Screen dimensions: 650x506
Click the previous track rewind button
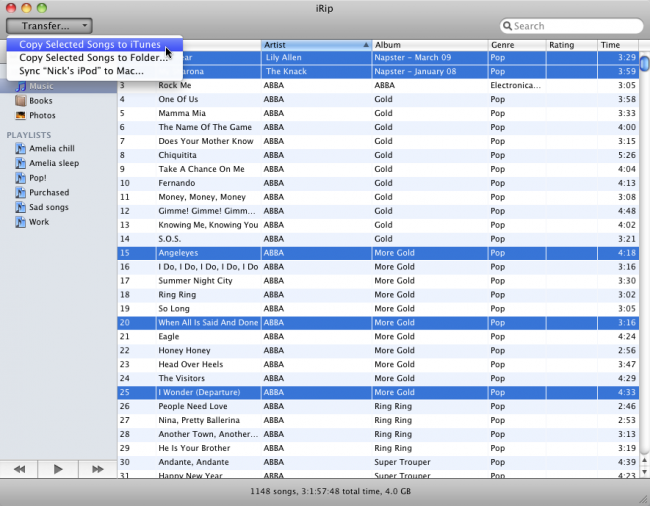pyautogui.click(x=19, y=469)
